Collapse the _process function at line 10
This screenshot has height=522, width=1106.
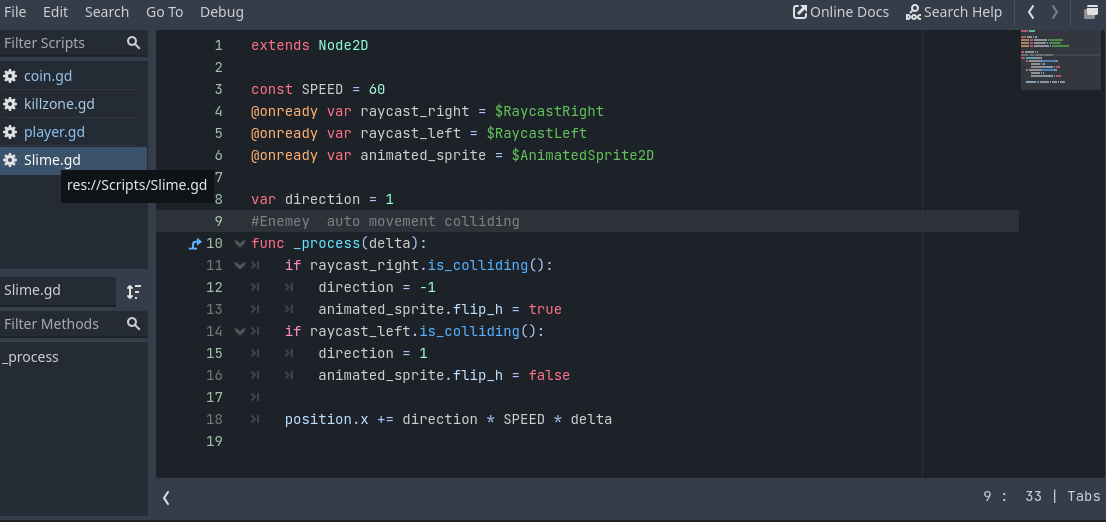(239, 243)
